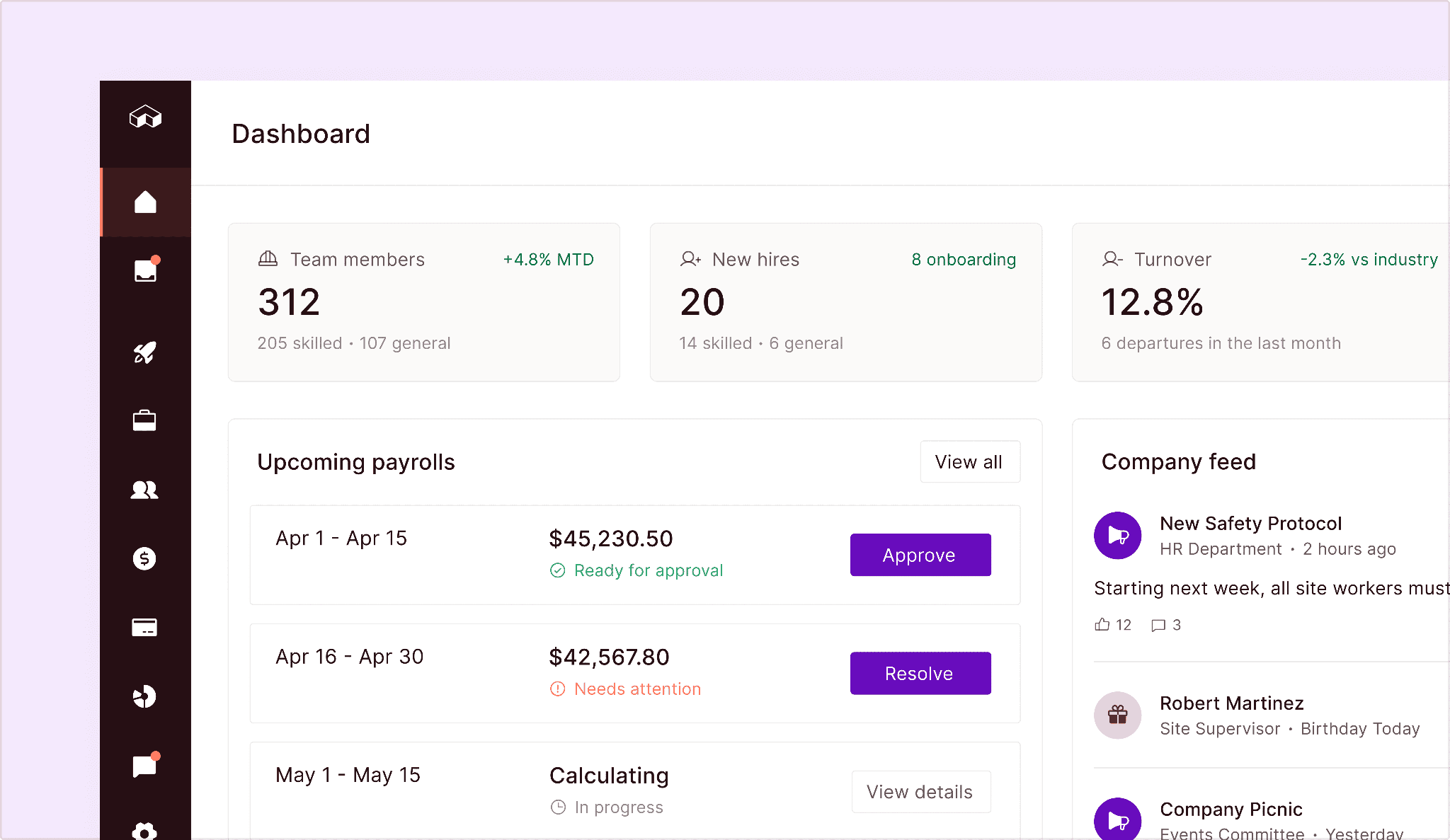Click the Calculating payroll status text
This screenshot has width=1450, height=840.
(609, 776)
